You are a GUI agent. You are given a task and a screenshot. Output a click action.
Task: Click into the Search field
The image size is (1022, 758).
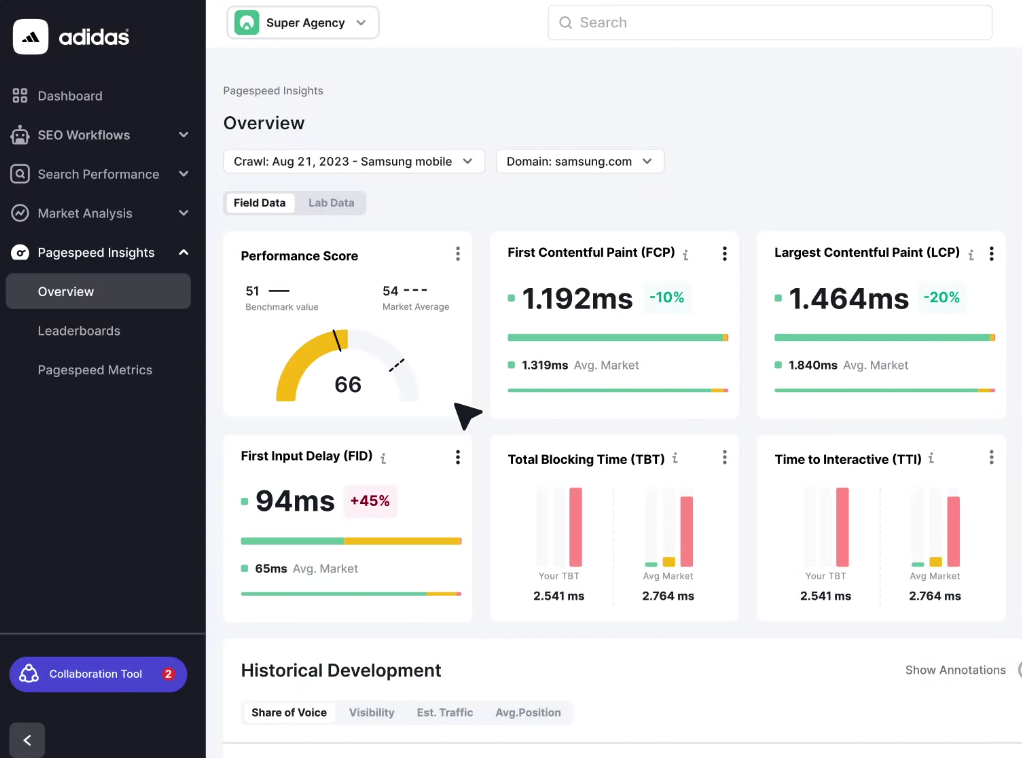770,22
